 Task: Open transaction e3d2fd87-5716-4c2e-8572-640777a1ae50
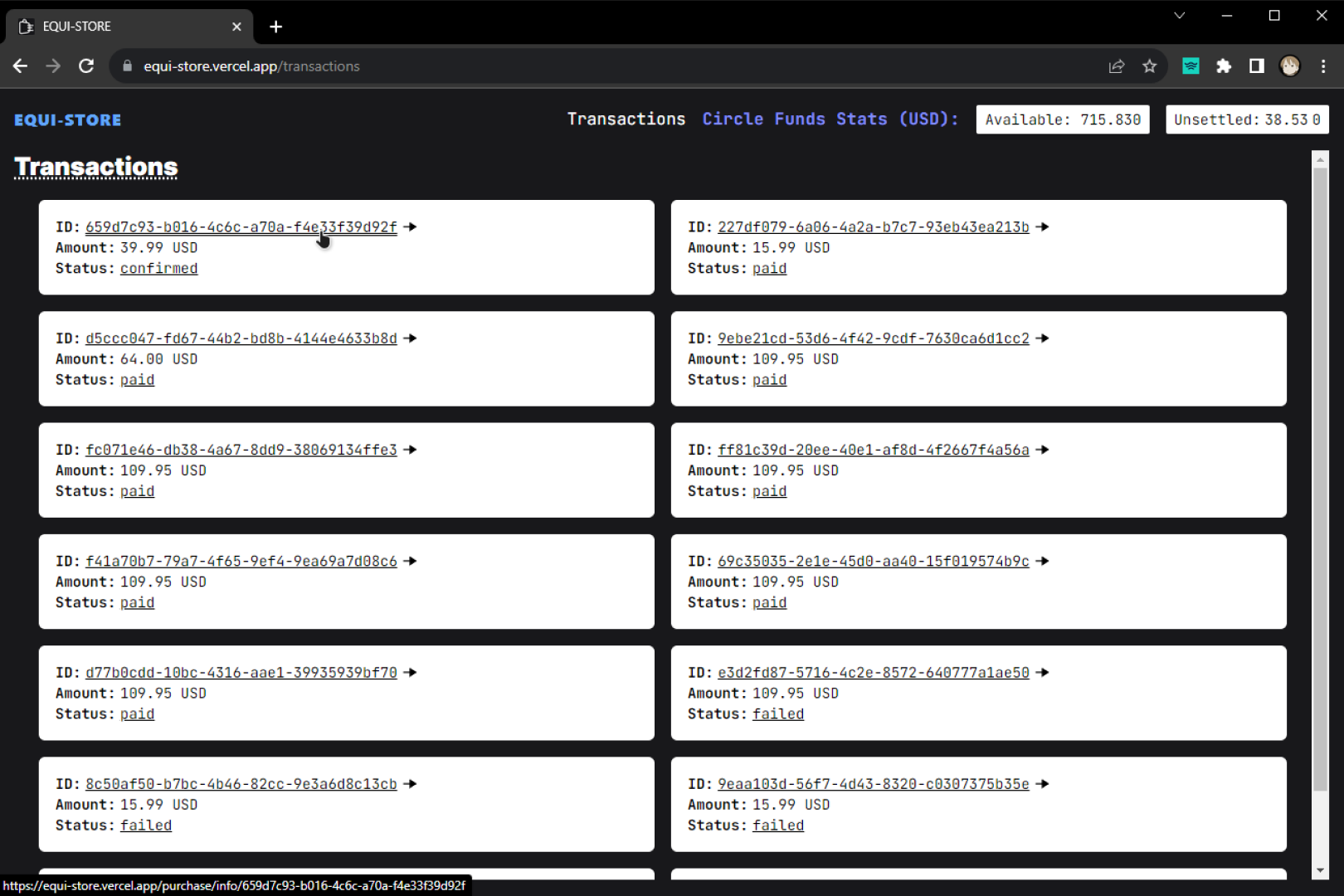click(874, 673)
